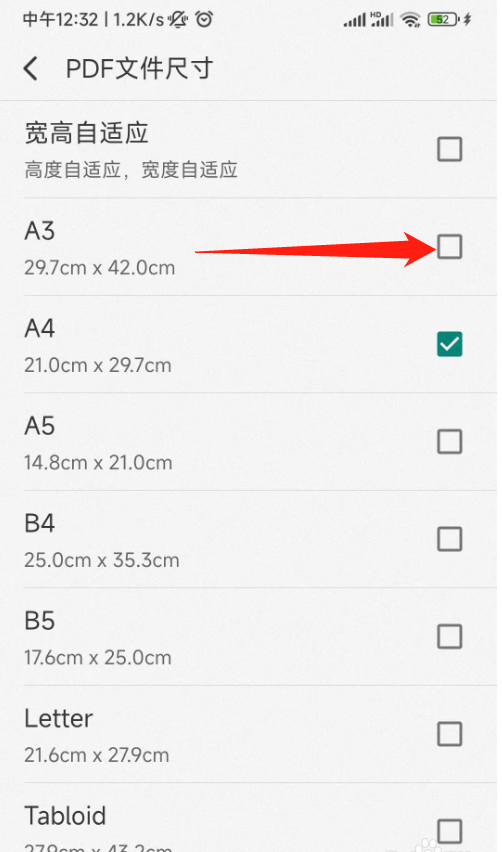
Task: Select the B4 25.0cm x 35.3cm row
Action: pos(251,540)
